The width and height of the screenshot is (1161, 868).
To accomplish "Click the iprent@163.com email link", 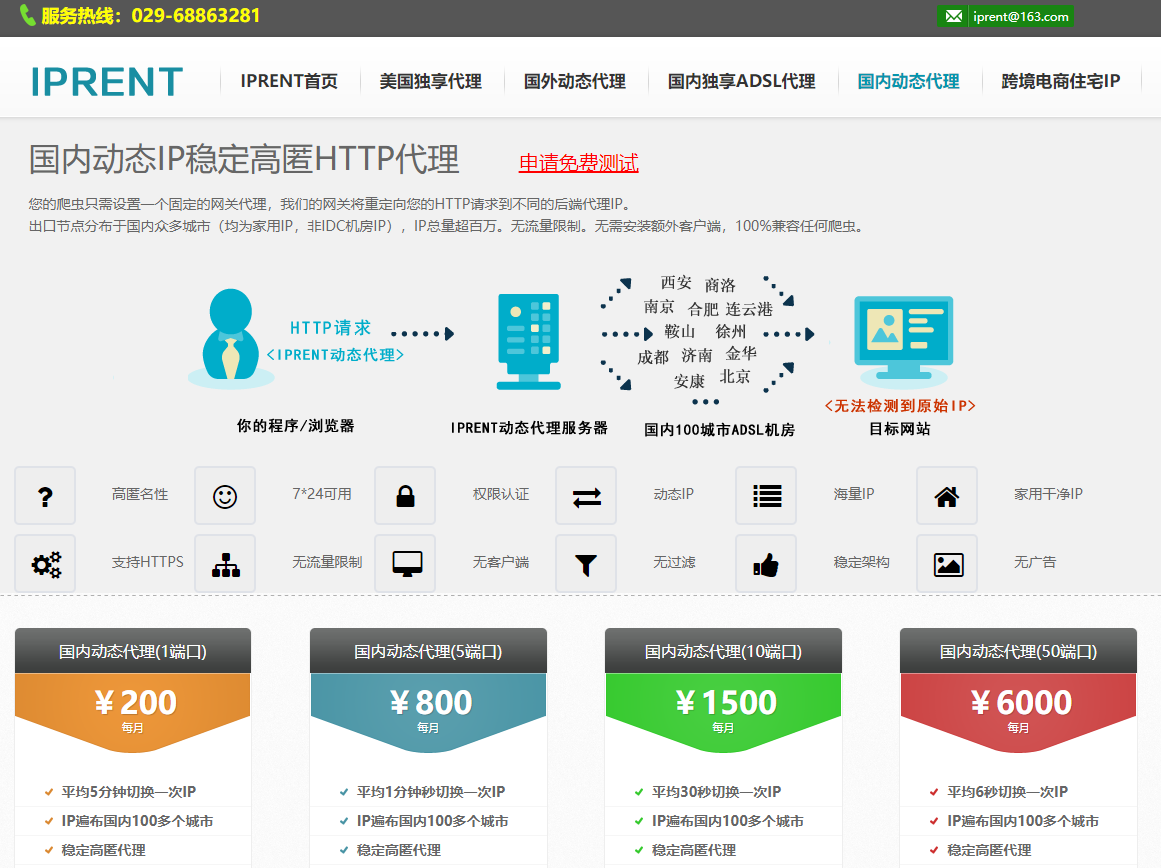I will tap(1021, 16).
